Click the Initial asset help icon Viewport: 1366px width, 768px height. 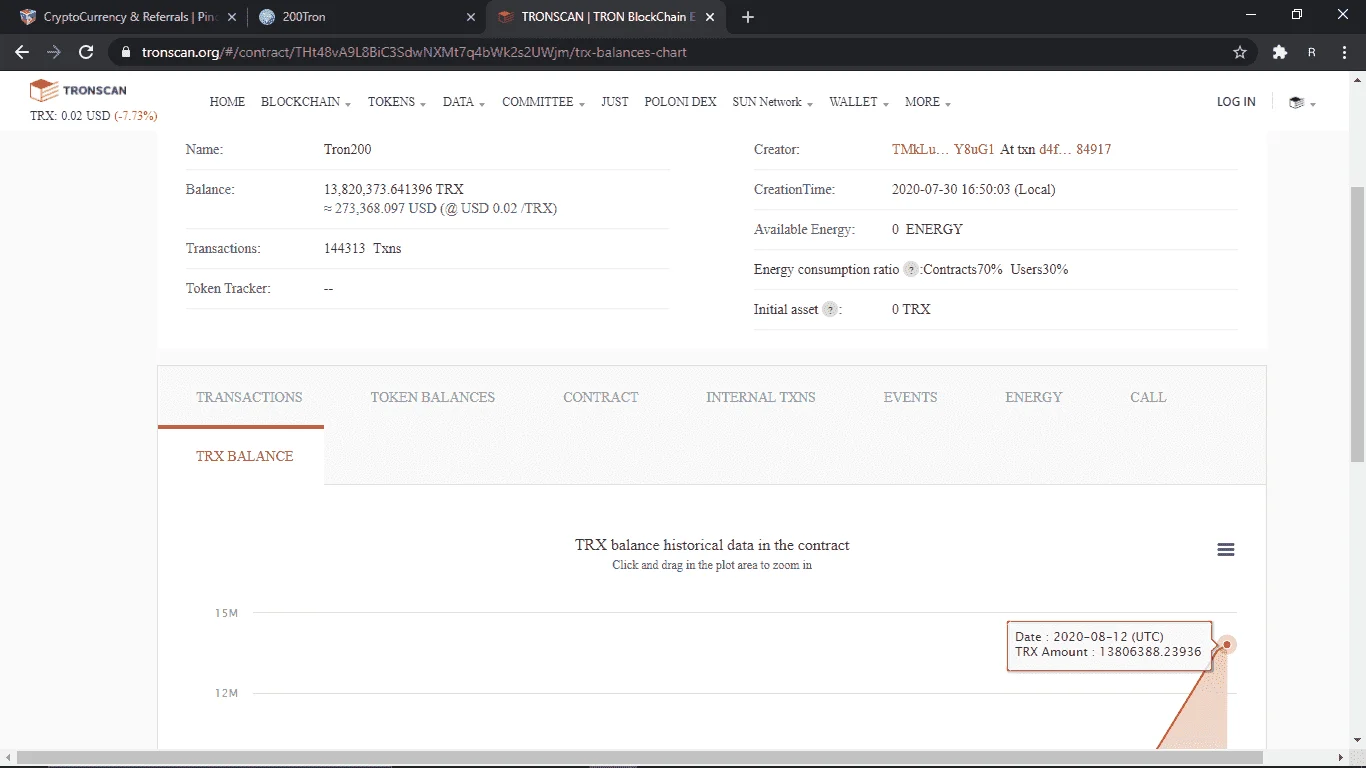click(830, 310)
